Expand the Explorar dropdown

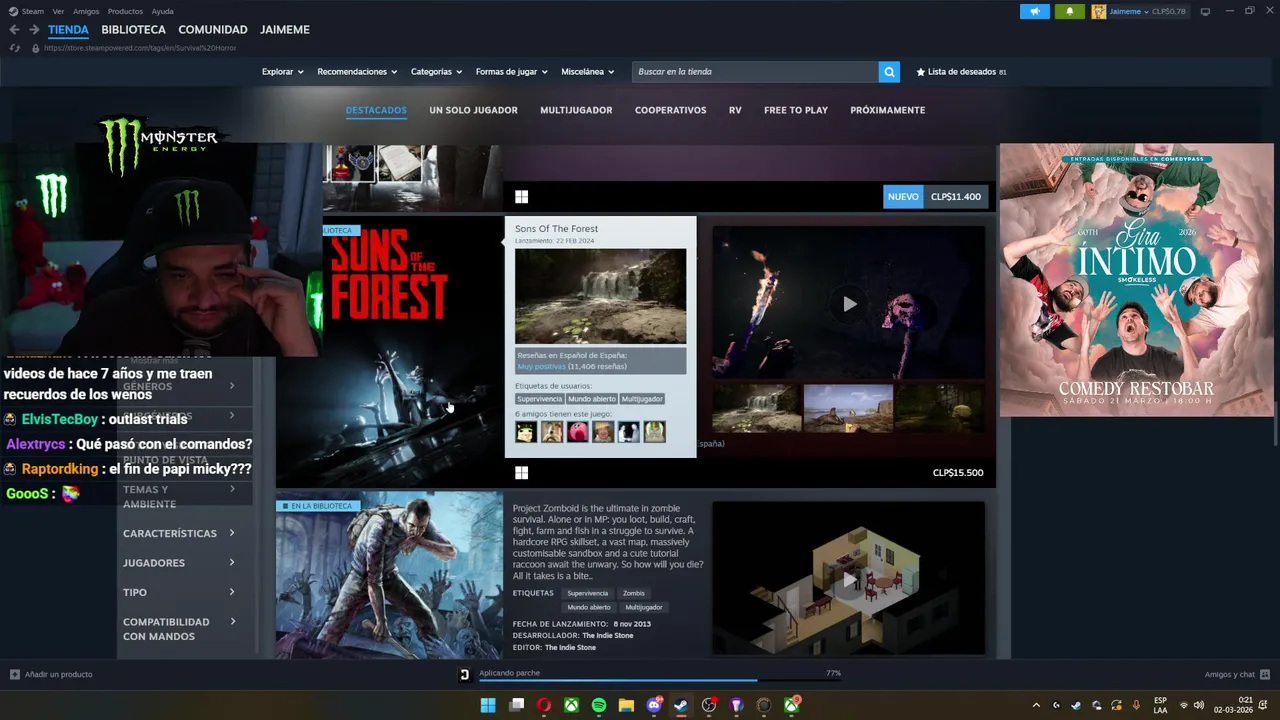(x=282, y=72)
